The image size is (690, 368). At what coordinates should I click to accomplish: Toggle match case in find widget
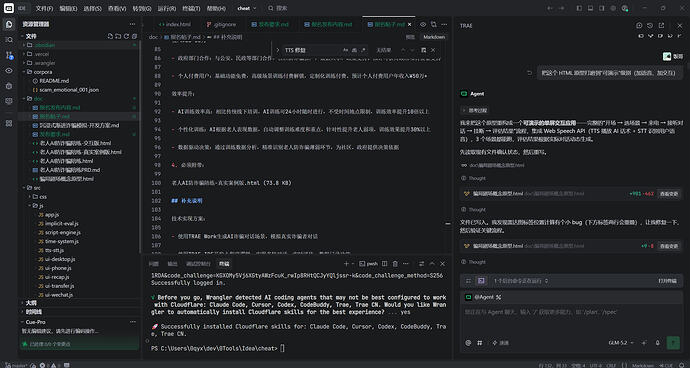click(345, 50)
